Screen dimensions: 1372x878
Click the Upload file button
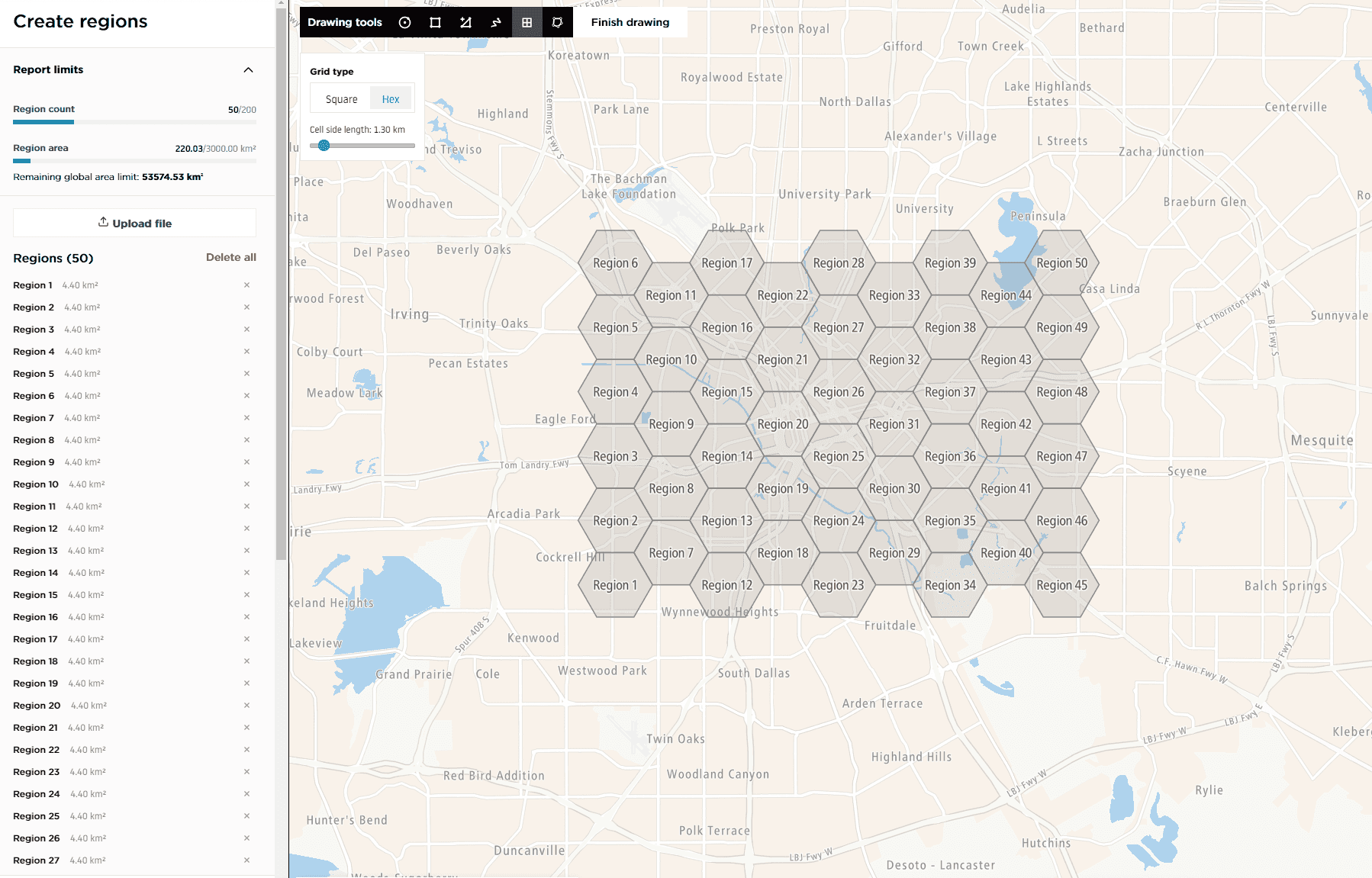tap(135, 224)
